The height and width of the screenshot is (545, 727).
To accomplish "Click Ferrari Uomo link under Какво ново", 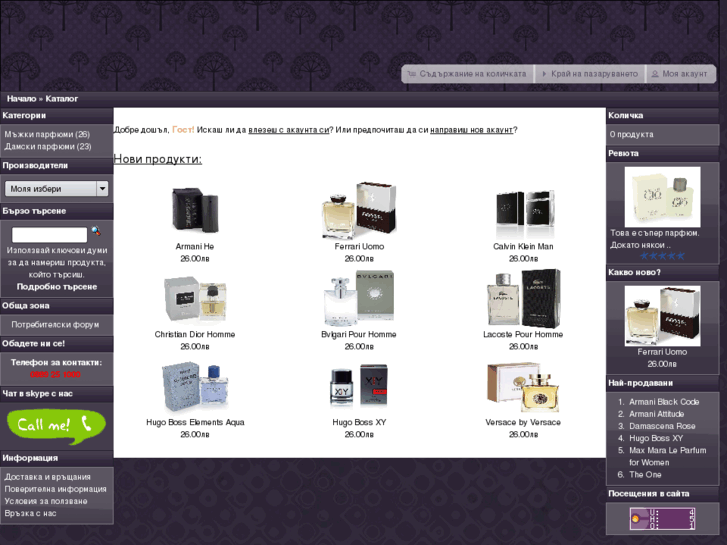I will click(662, 352).
